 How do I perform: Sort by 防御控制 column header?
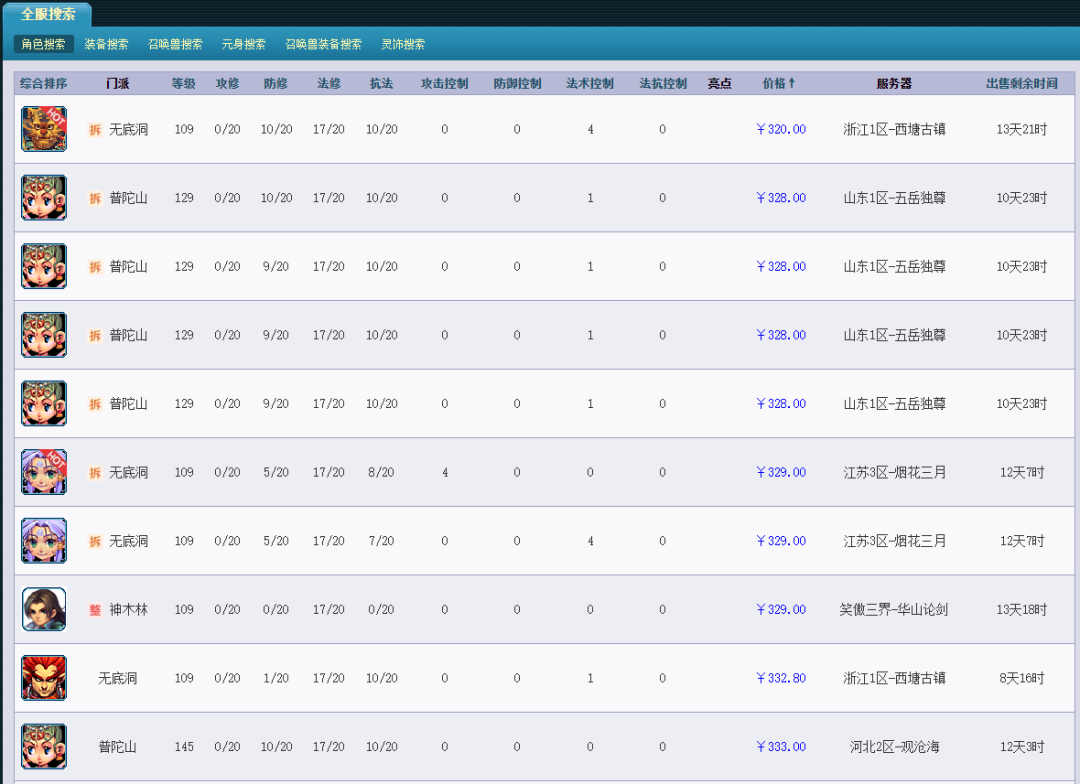pos(517,83)
